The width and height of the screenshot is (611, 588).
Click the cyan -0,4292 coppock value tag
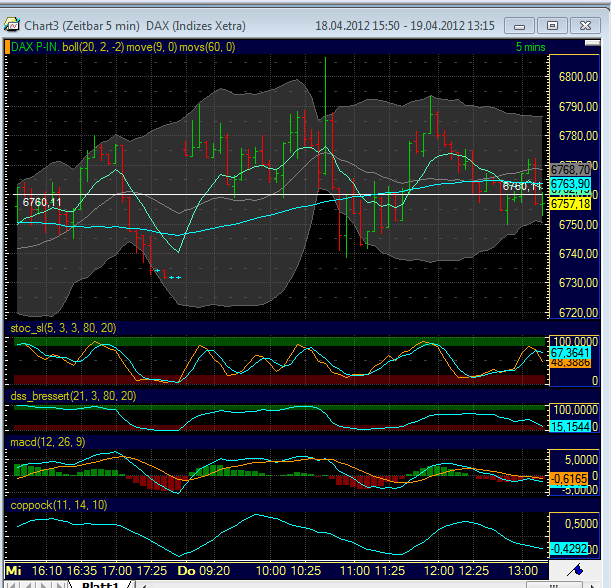569,549
